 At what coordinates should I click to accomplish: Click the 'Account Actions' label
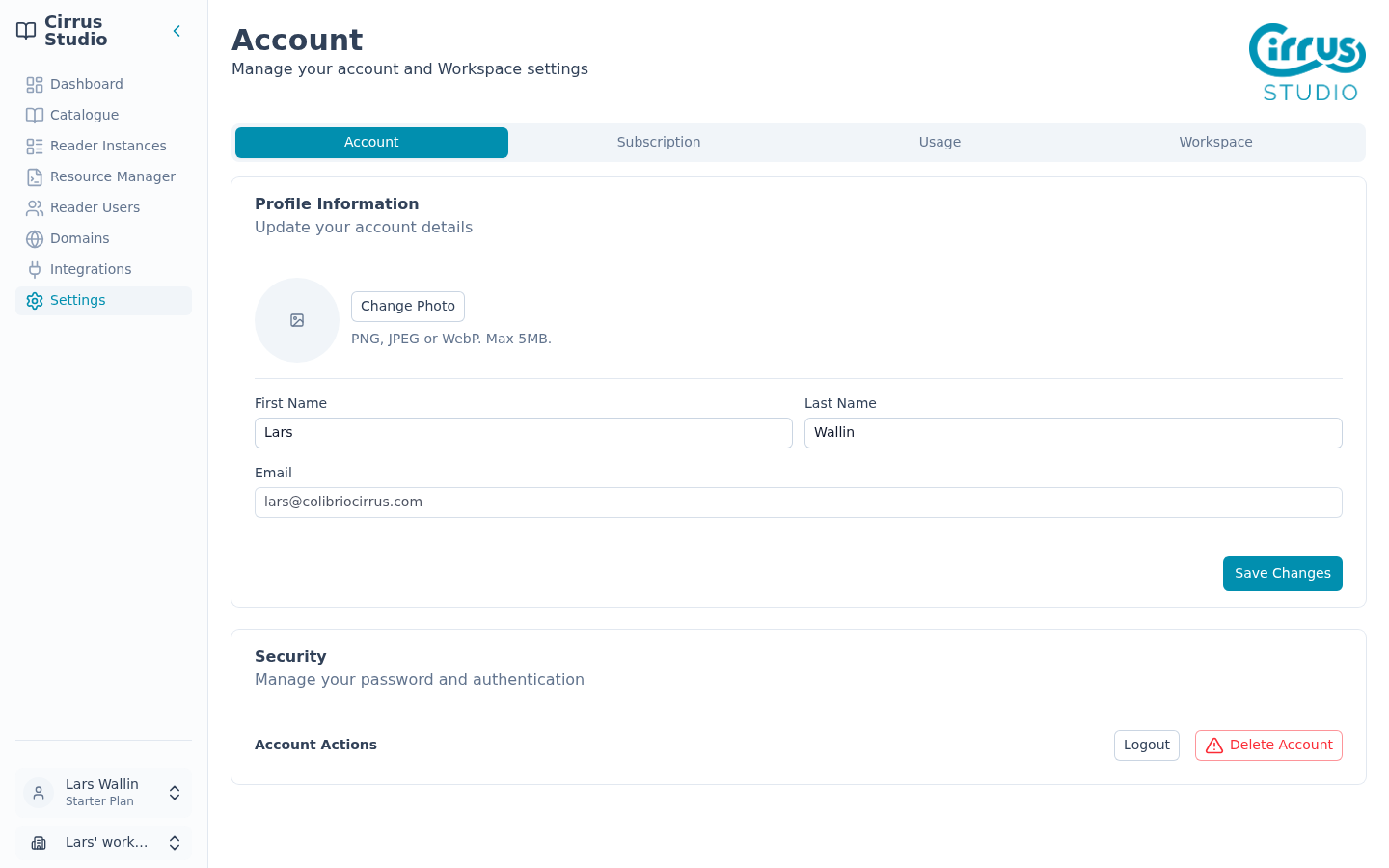pyautogui.click(x=315, y=745)
